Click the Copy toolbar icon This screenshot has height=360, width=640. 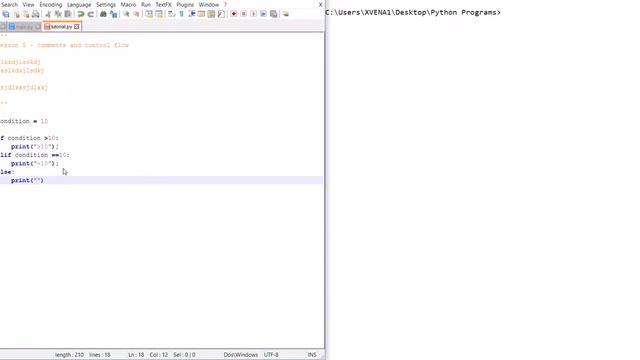(58, 14)
